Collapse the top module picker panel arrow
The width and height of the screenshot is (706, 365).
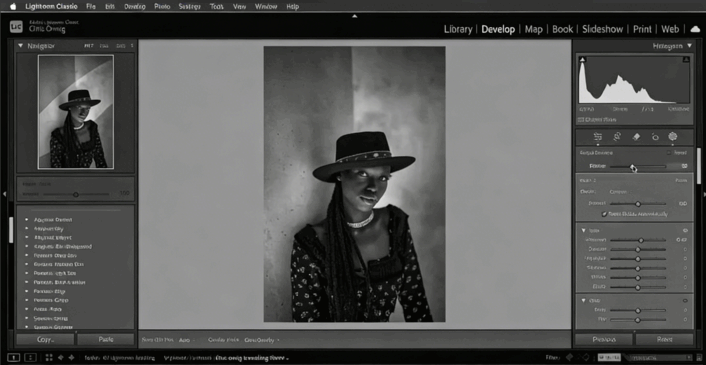point(354,16)
